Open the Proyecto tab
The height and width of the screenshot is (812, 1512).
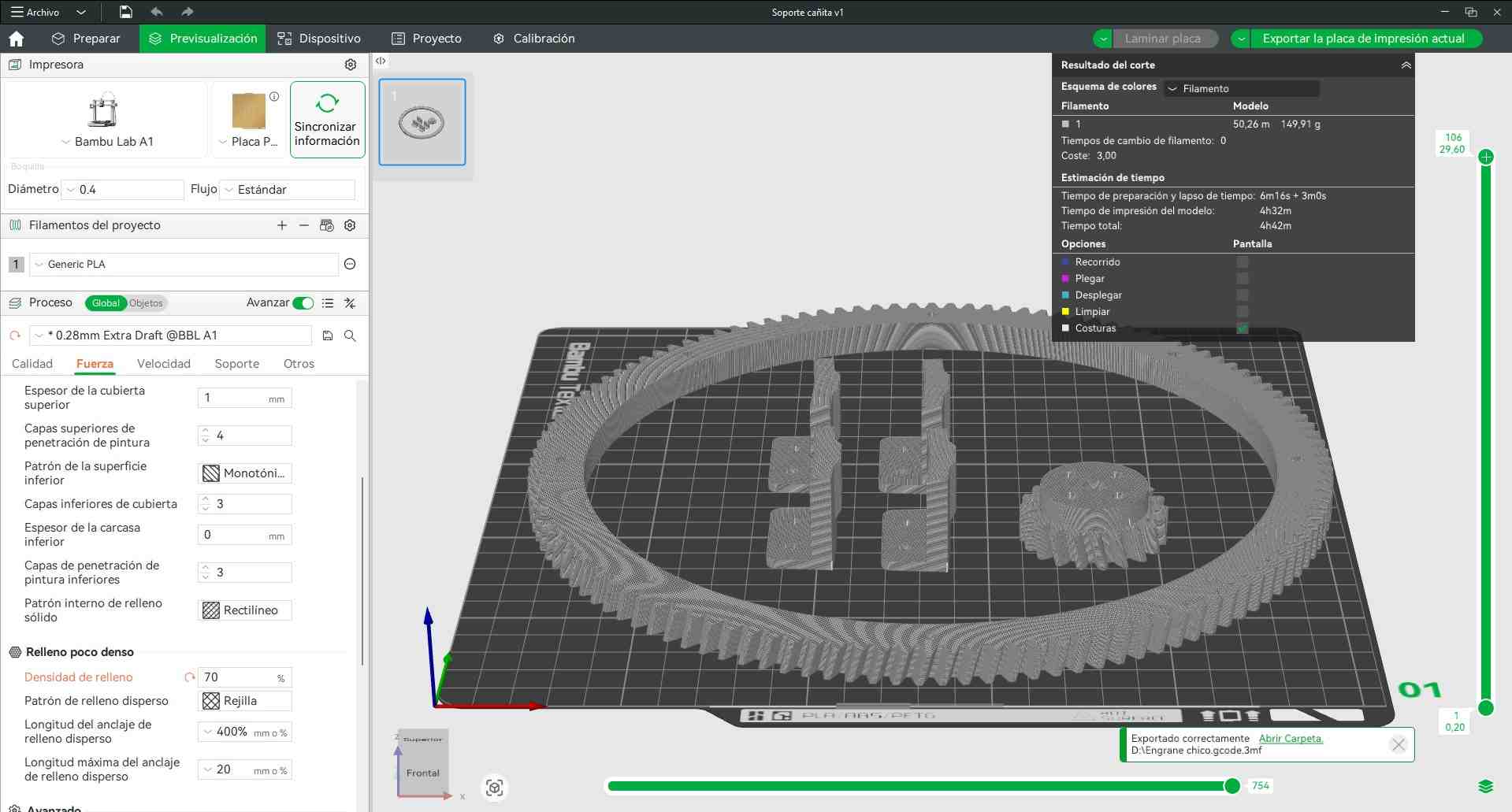[x=426, y=39]
